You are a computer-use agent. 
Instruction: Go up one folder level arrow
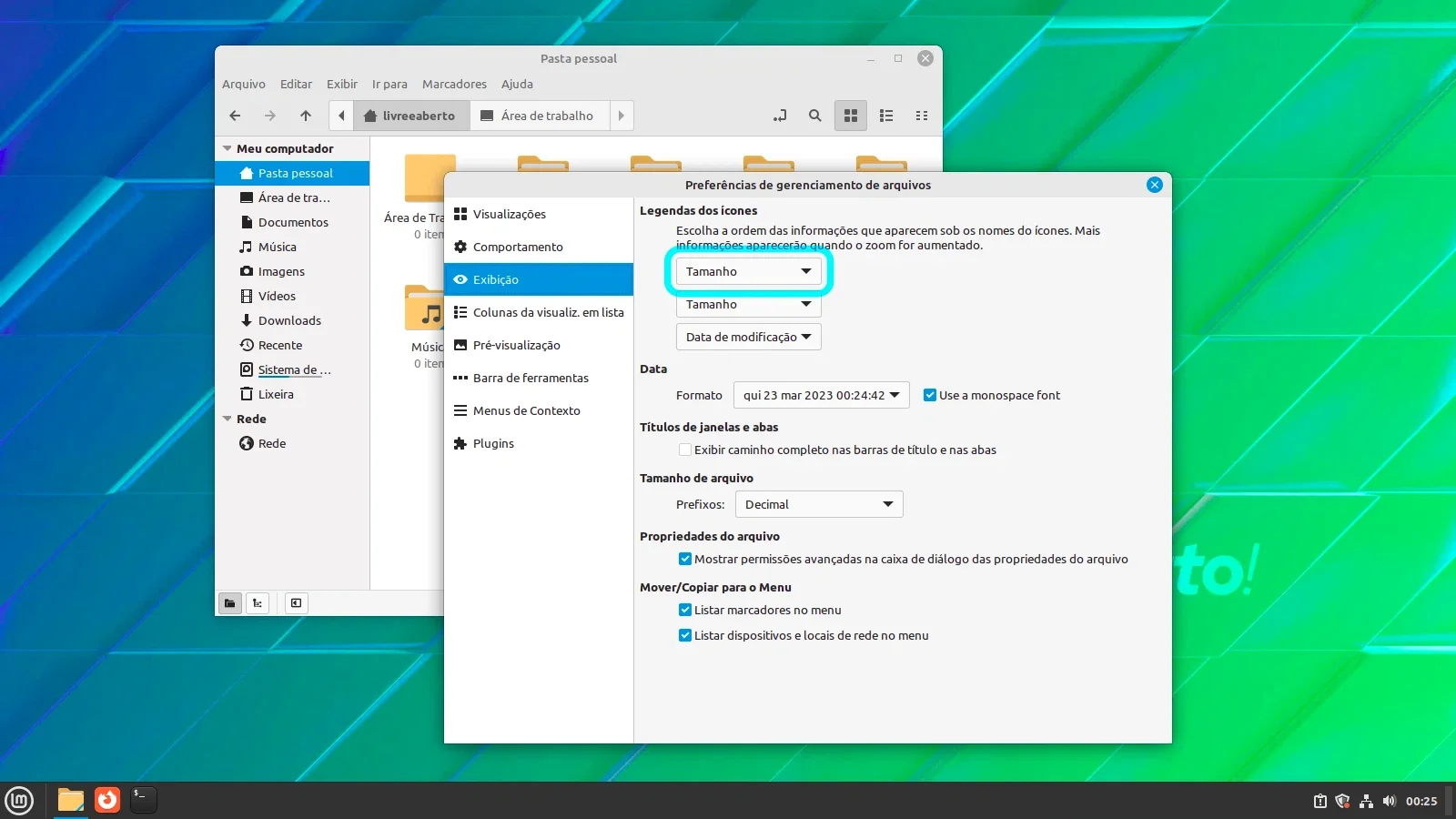[306, 116]
